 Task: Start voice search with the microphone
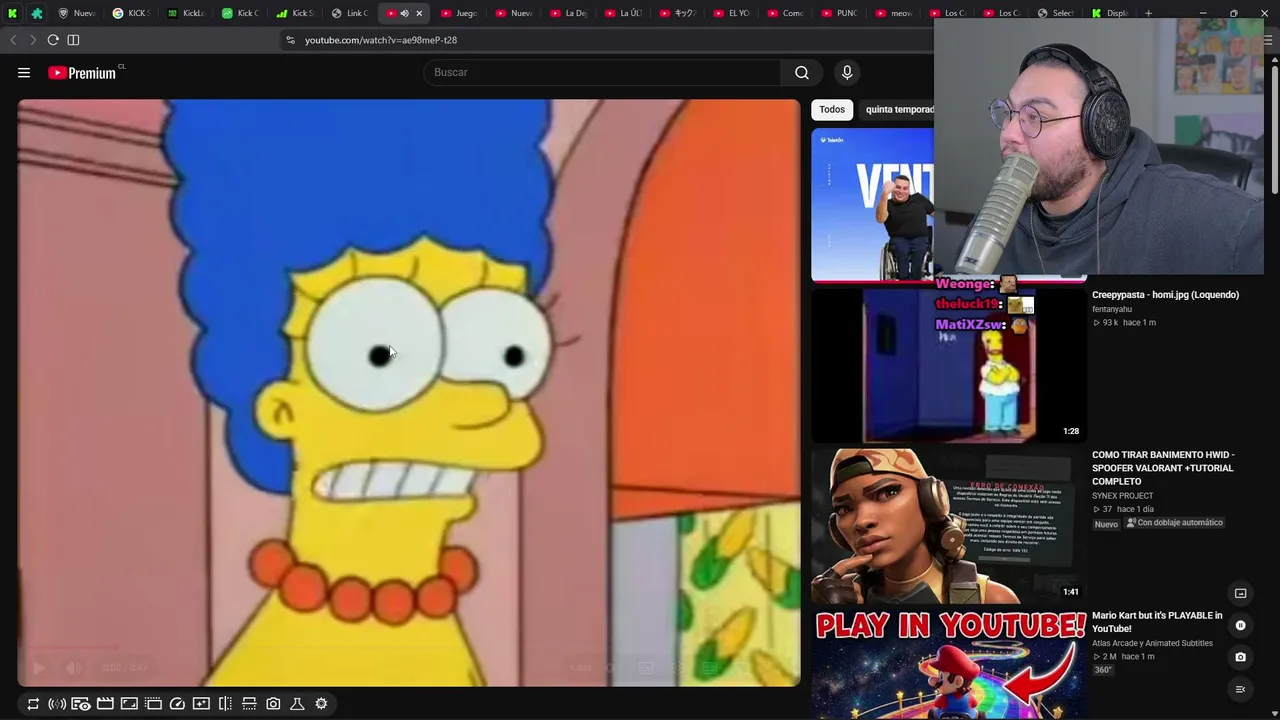pyautogui.click(x=847, y=72)
